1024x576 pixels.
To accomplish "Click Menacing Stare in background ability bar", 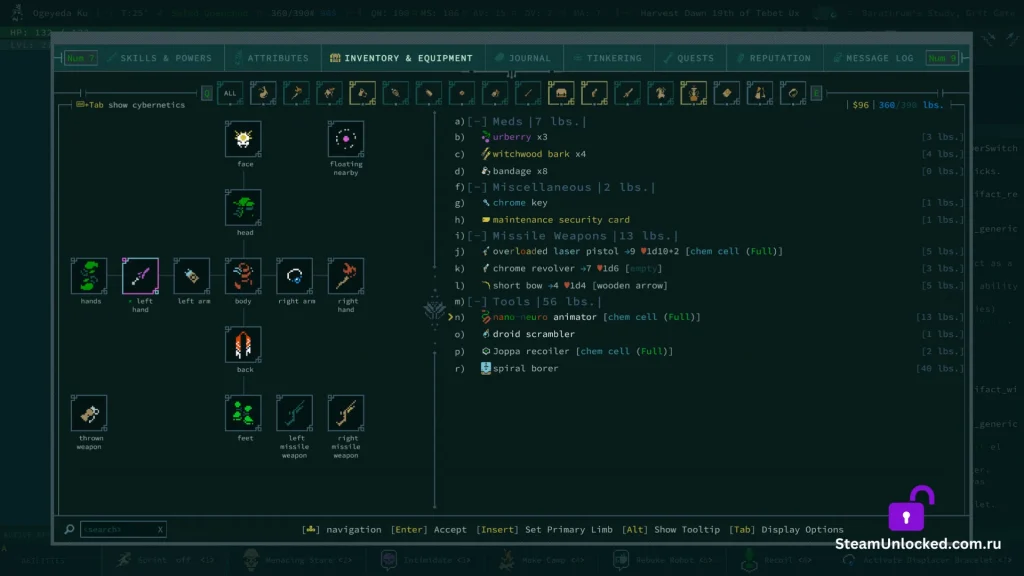I will [297, 560].
